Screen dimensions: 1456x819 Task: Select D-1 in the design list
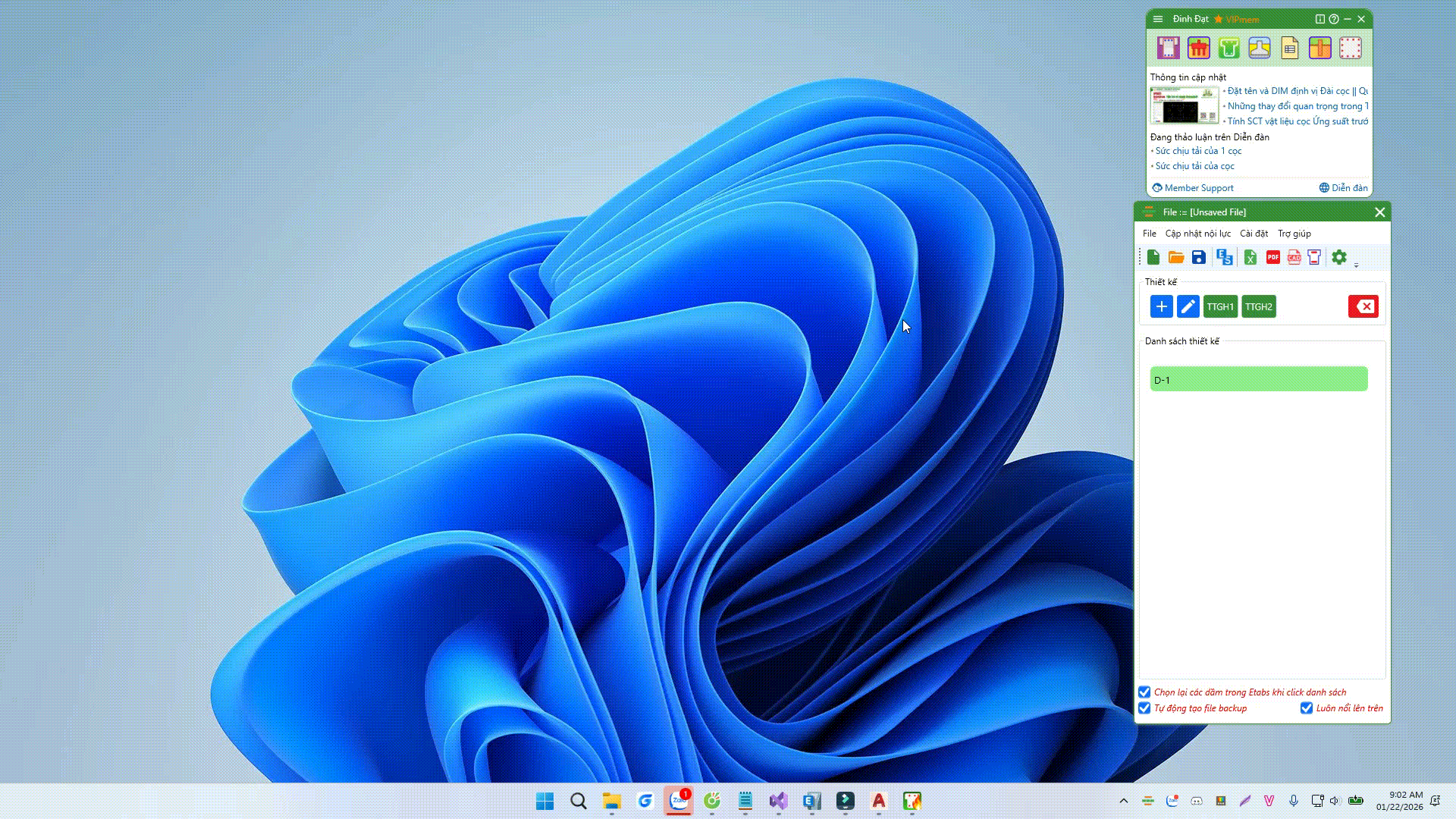pyautogui.click(x=1259, y=379)
